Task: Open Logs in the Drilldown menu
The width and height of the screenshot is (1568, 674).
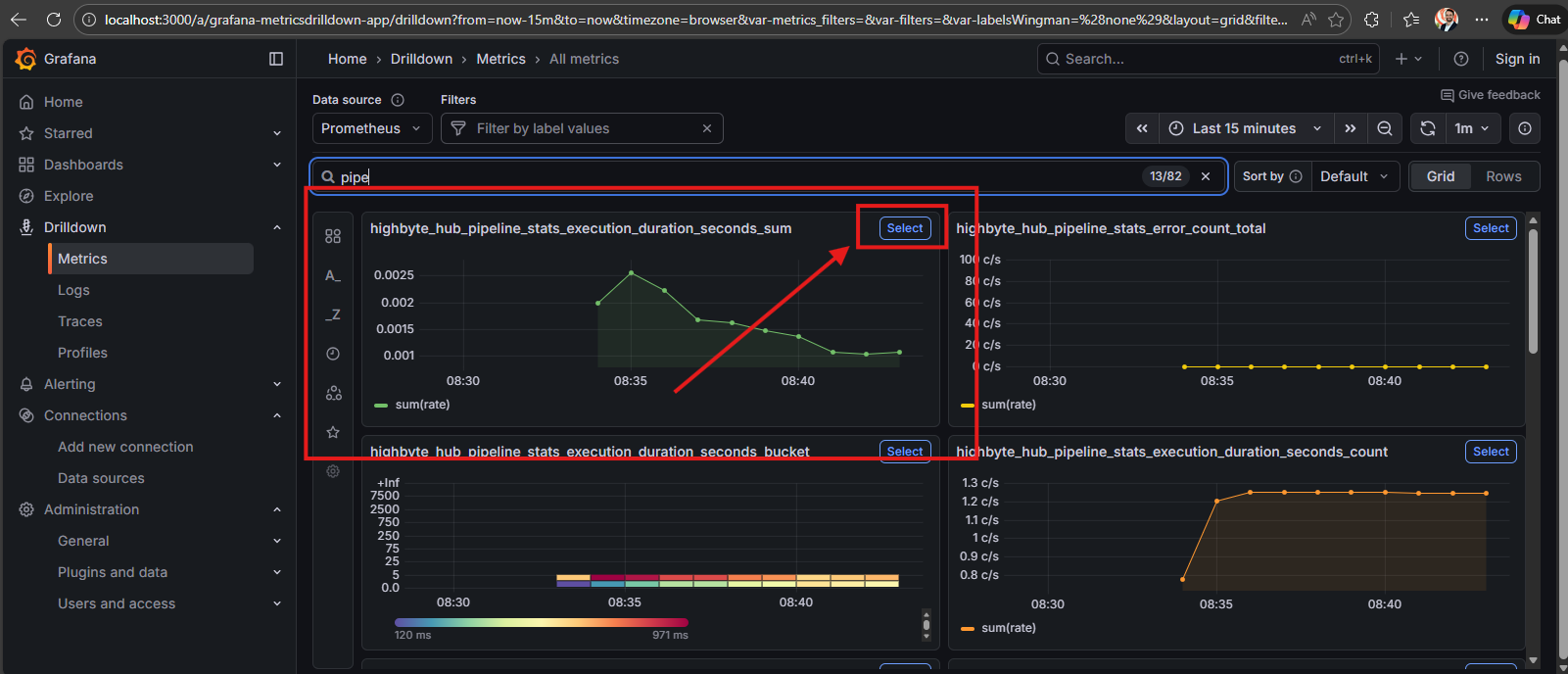Action: (x=73, y=290)
